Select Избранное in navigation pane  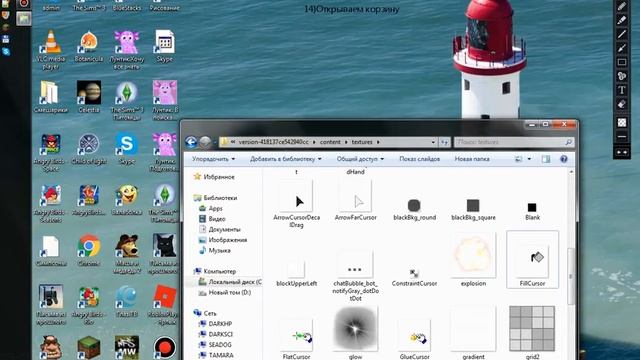[x=214, y=177]
